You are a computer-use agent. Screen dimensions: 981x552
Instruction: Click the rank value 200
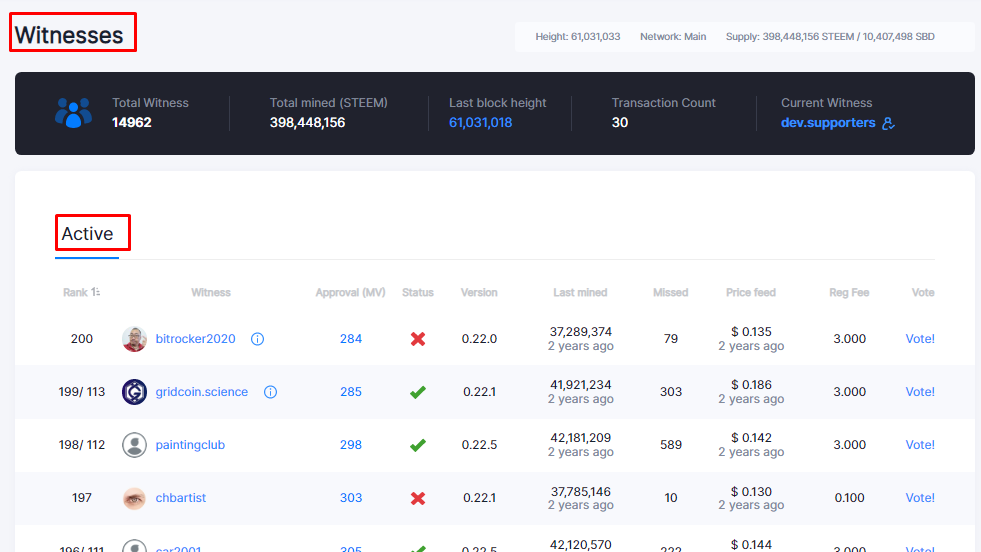(x=81, y=339)
